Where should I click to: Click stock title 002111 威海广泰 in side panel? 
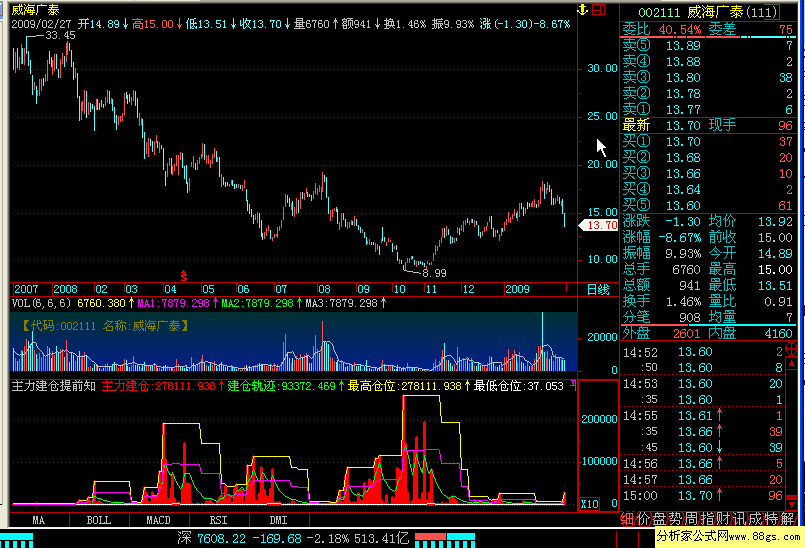[708, 12]
